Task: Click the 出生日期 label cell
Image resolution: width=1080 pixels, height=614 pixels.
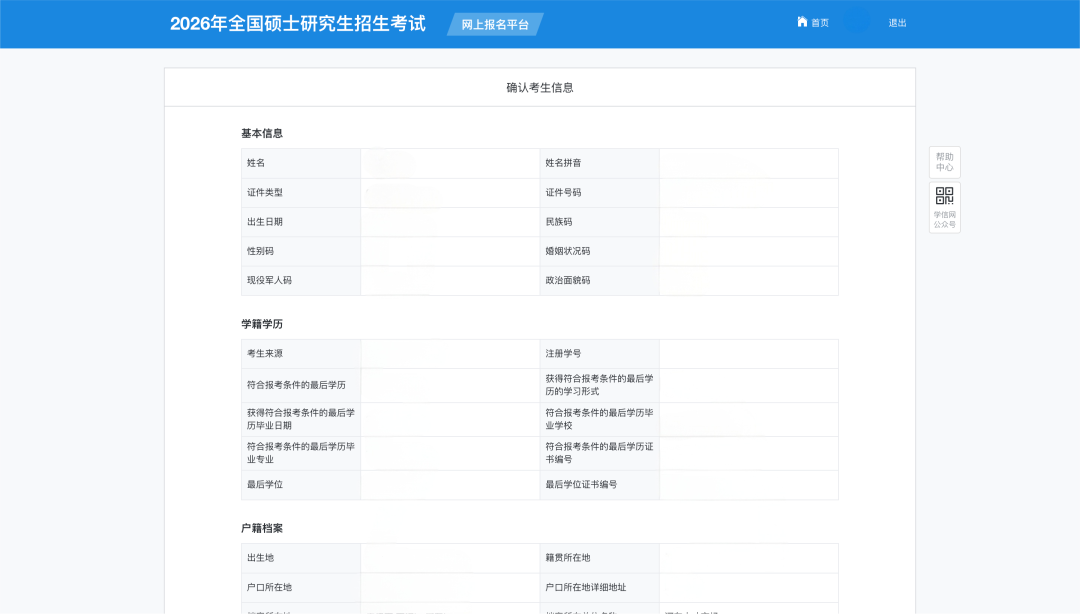Action: pyautogui.click(x=265, y=222)
